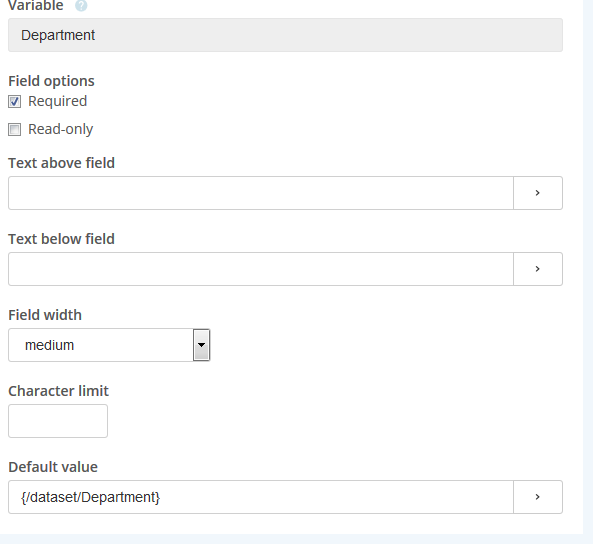
Task: Uncheck the Required checkbox
Action: pos(14,102)
